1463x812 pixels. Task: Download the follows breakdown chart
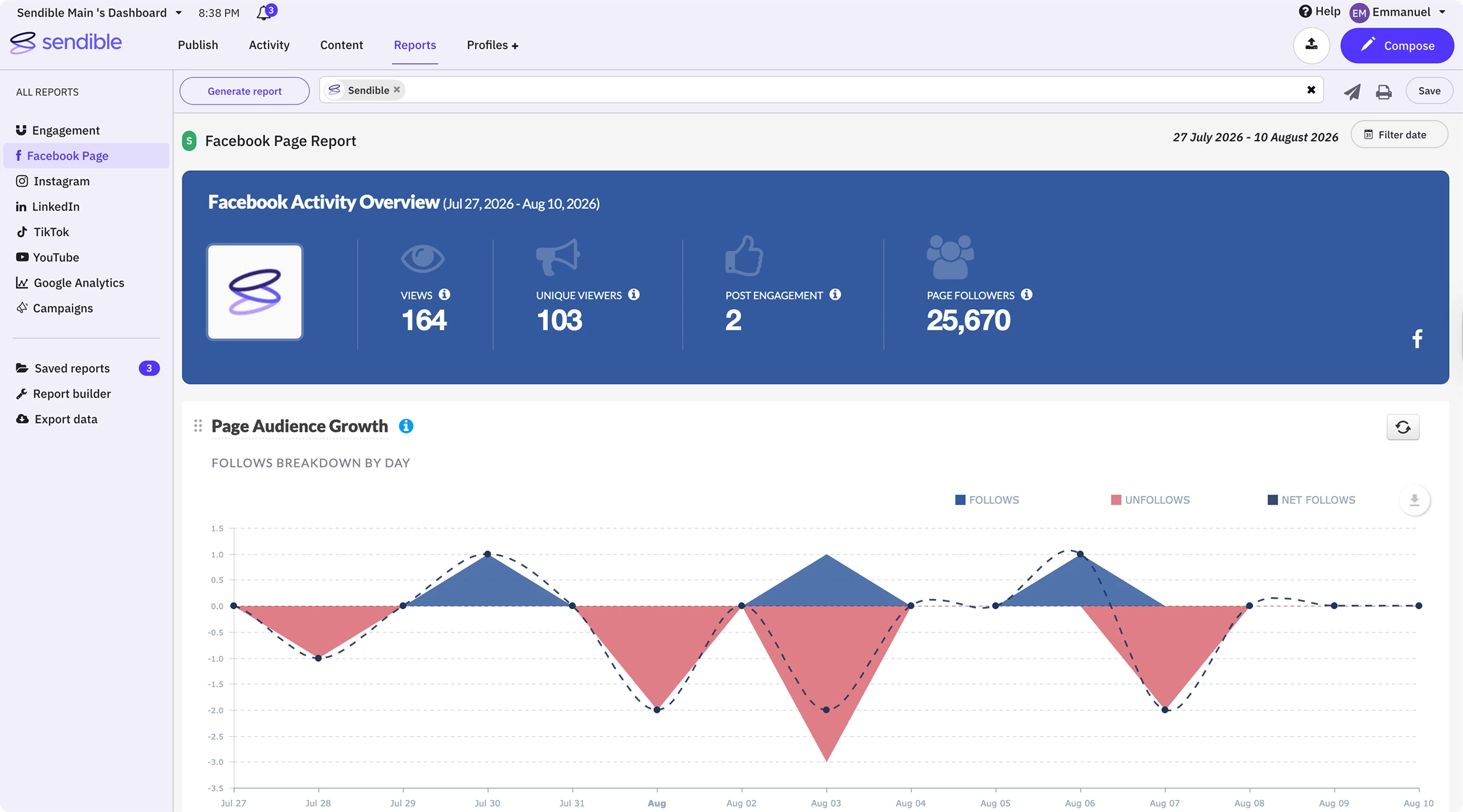pos(1414,500)
